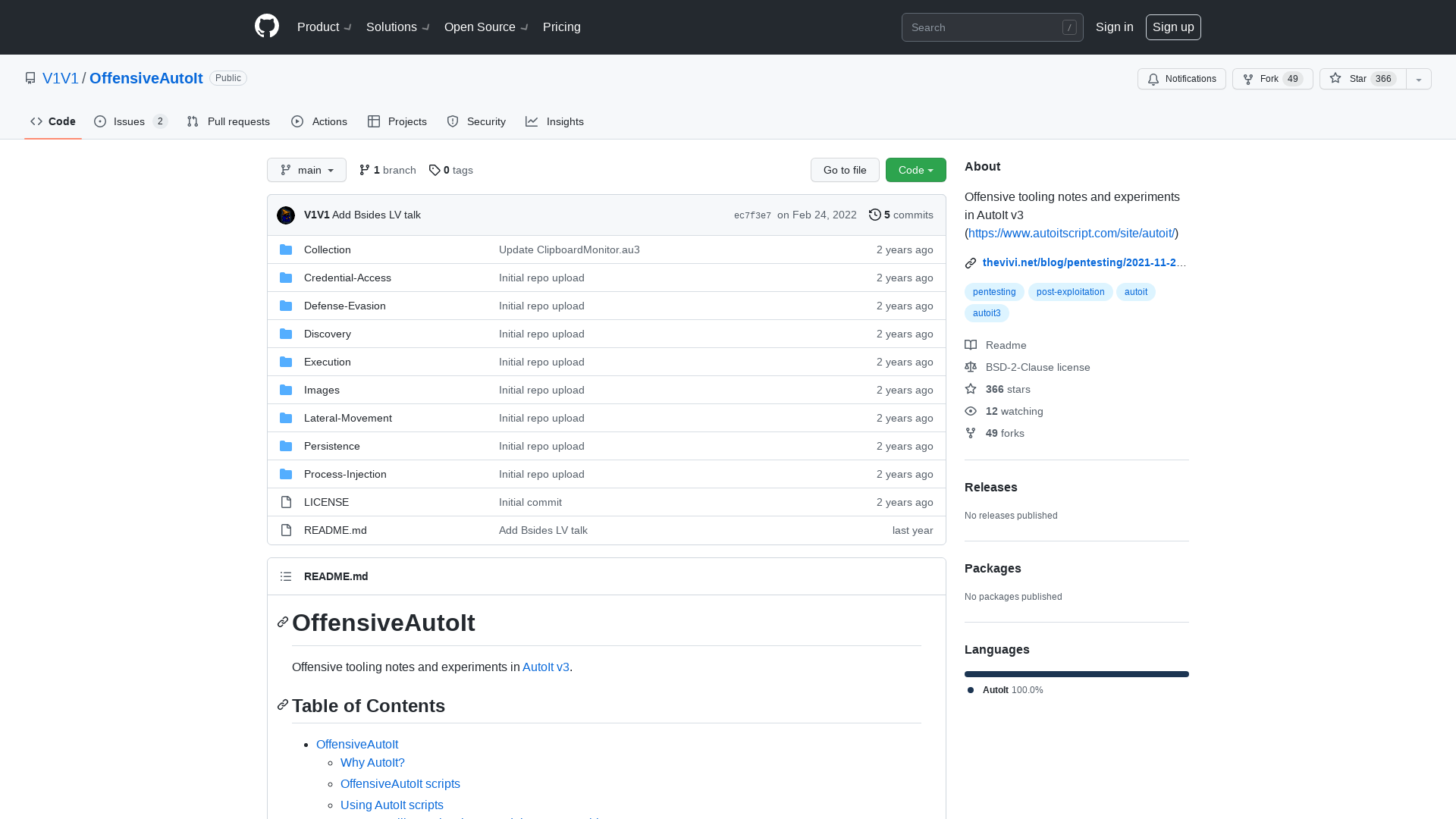Screen dimensions: 1456x819
Task: Click the Persistence folder icon
Action: point(286,446)
